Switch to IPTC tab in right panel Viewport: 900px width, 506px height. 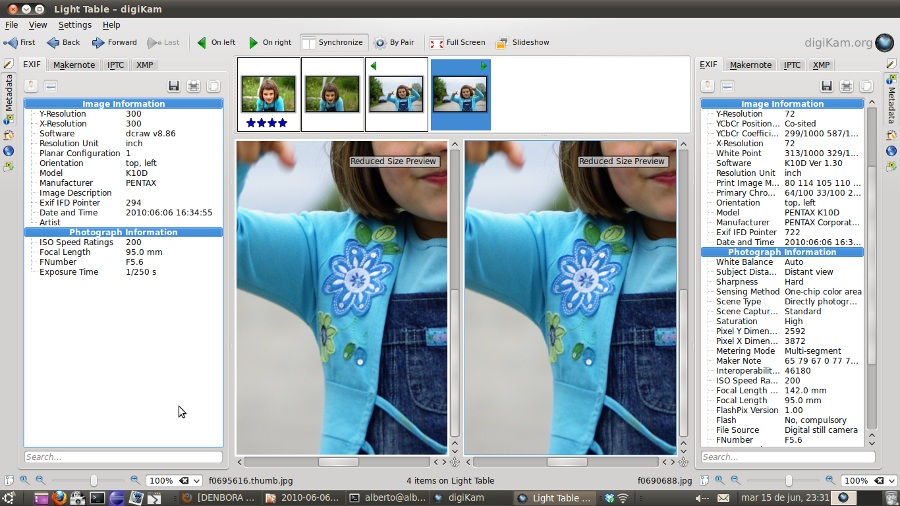point(792,65)
